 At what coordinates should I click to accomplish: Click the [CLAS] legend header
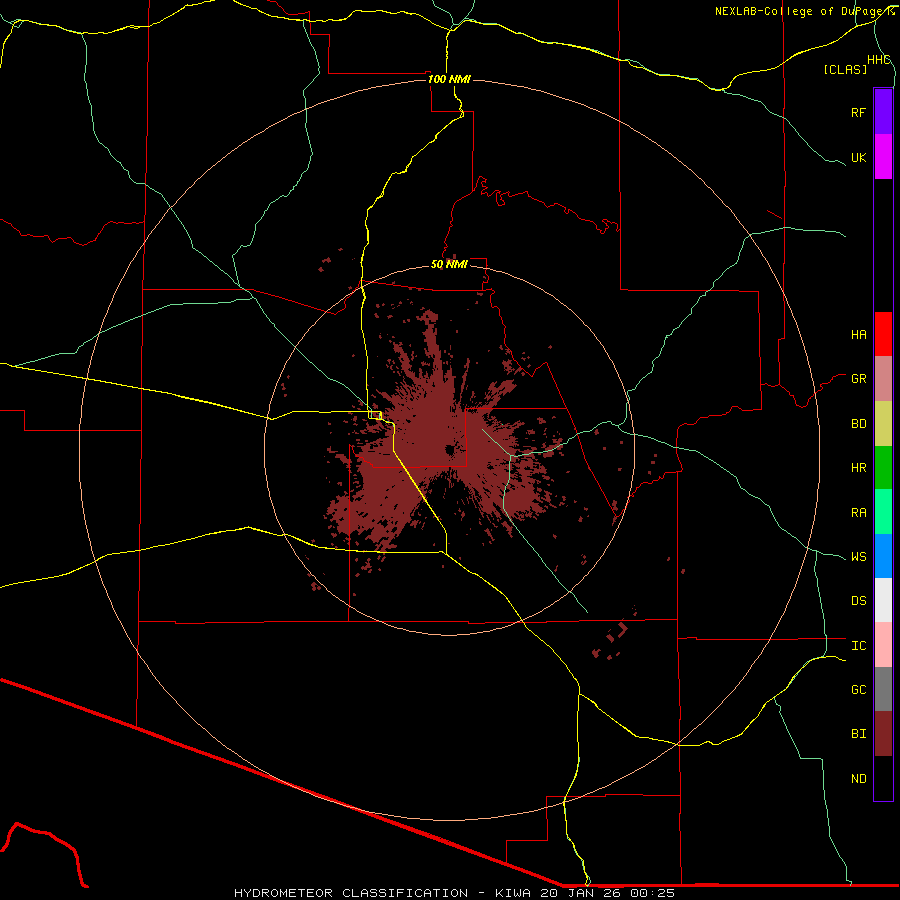pyautogui.click(x=845, y=69)
